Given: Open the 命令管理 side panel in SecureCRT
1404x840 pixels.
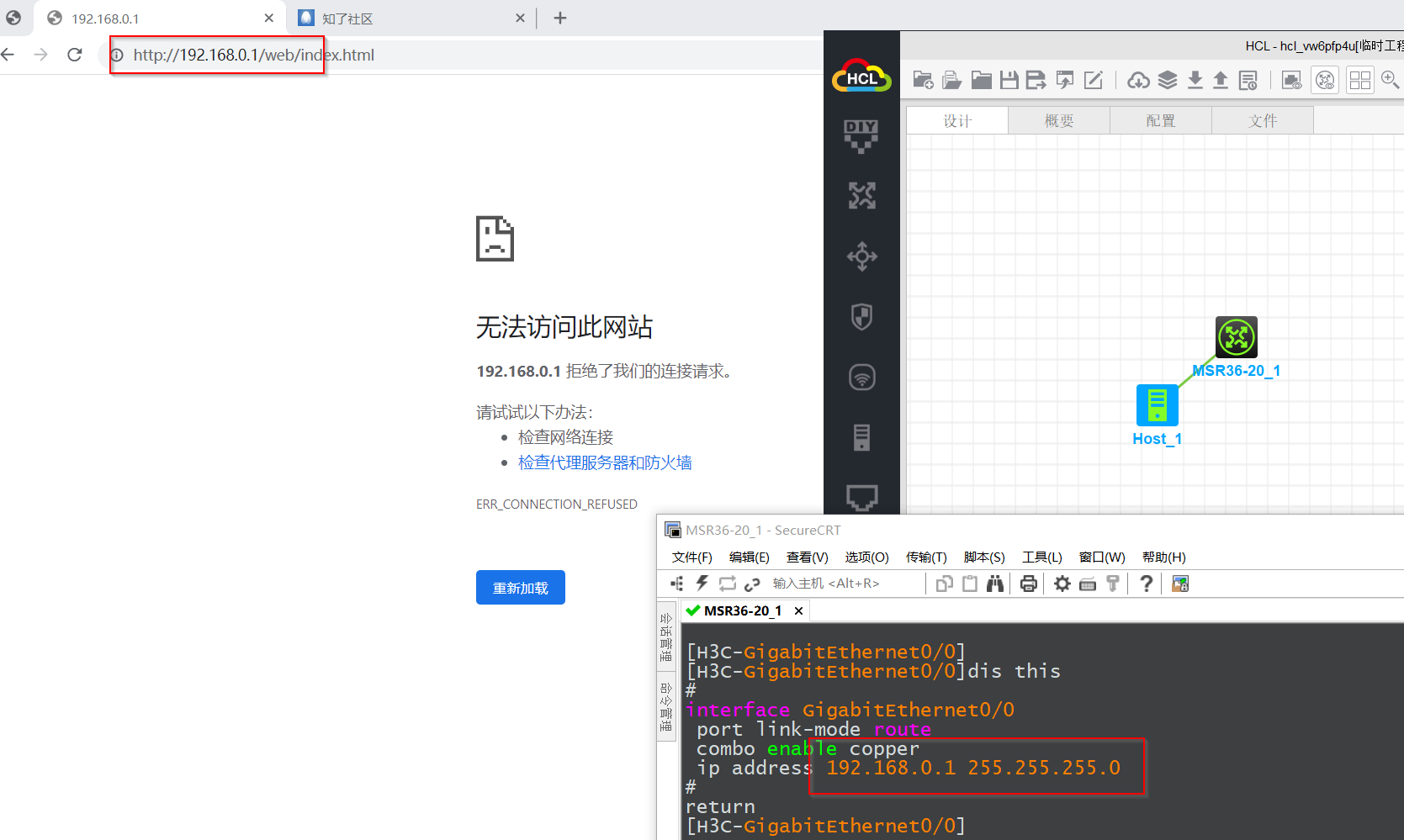Looking at the screenshot, I should (666, 706).
